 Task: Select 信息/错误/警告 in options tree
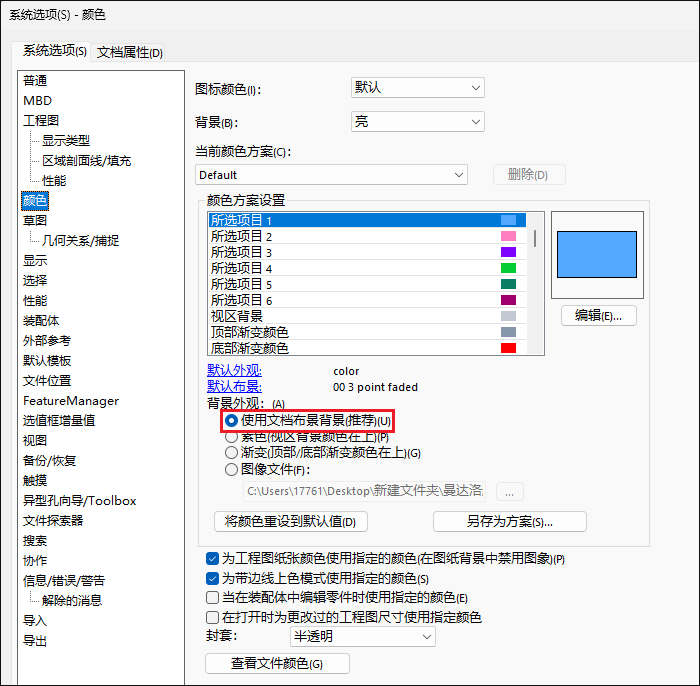pos(64,581)
